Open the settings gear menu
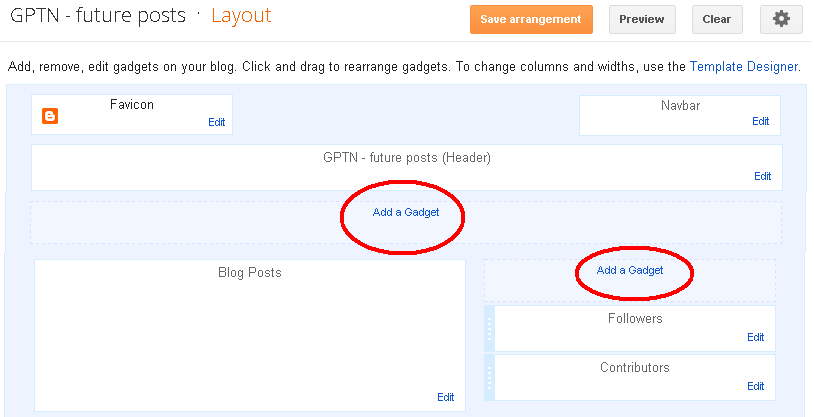Image resolution: width=814 pixels, height=417 pixels. tap(781, 19)
